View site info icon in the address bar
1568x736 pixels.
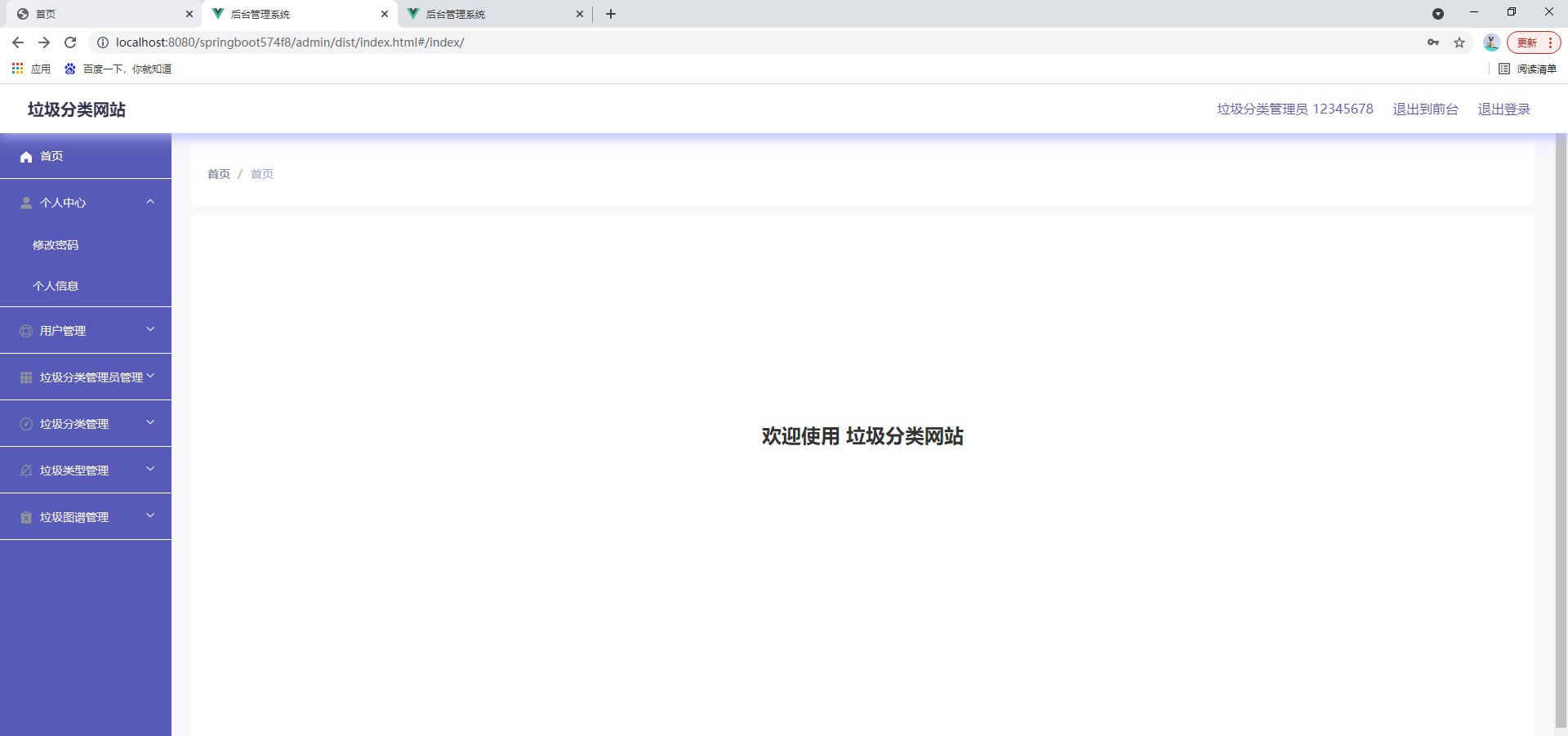[x=103, y=42]
